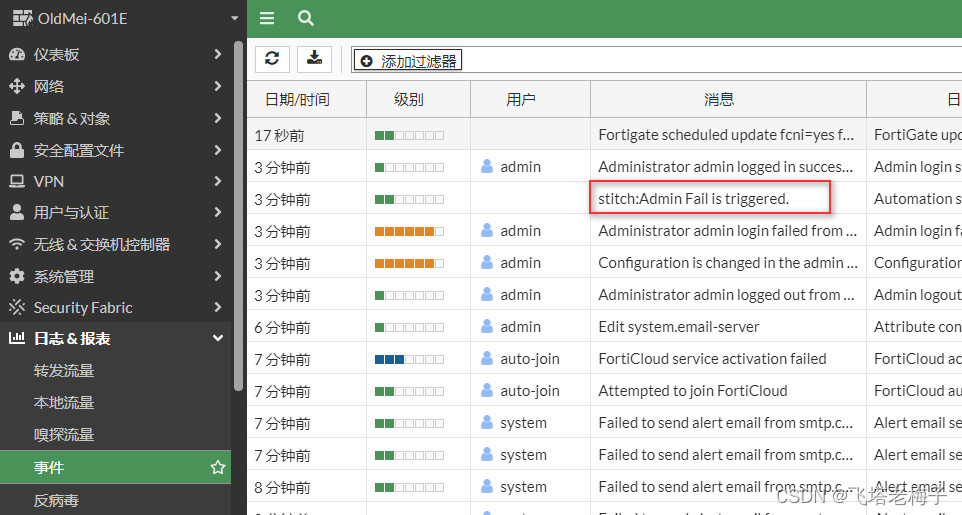This screenshot has height=515, width=962.
Task: Open the search magnifier icon
Action: tap(306, 18)
